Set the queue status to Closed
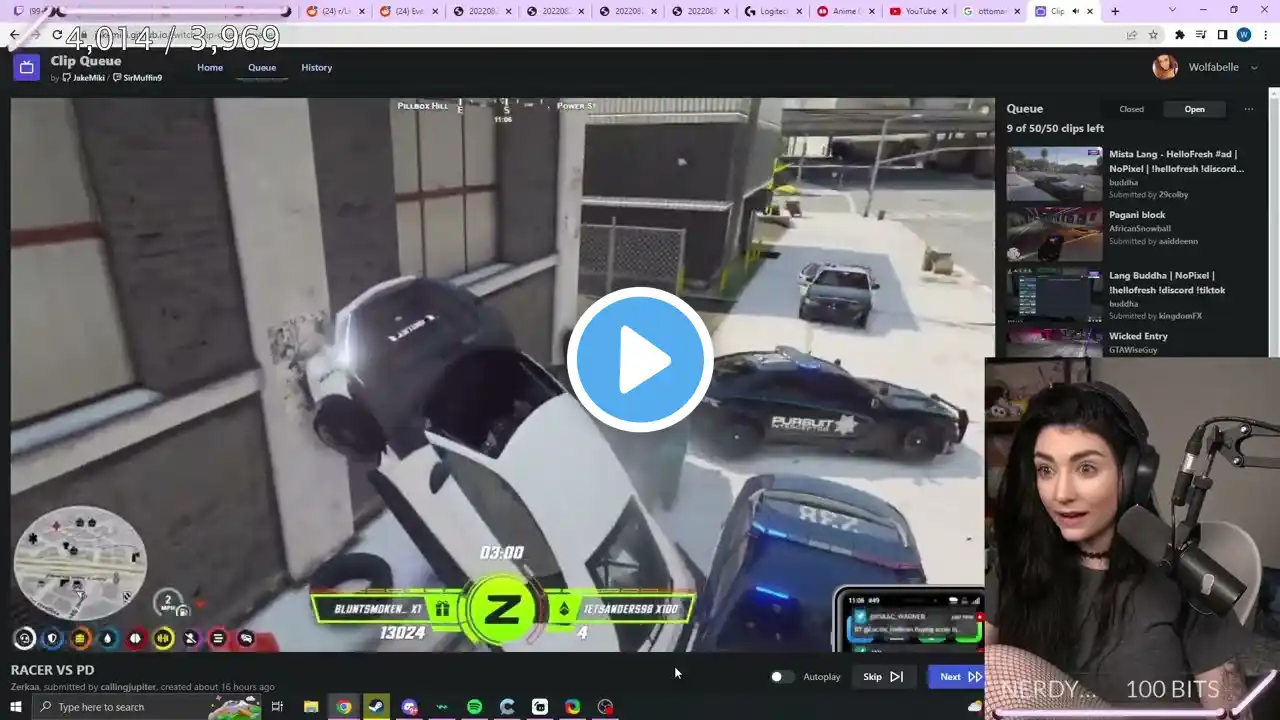This screenshot has width=1280, height=720. pyautogui.click(x=1131, y=109)
